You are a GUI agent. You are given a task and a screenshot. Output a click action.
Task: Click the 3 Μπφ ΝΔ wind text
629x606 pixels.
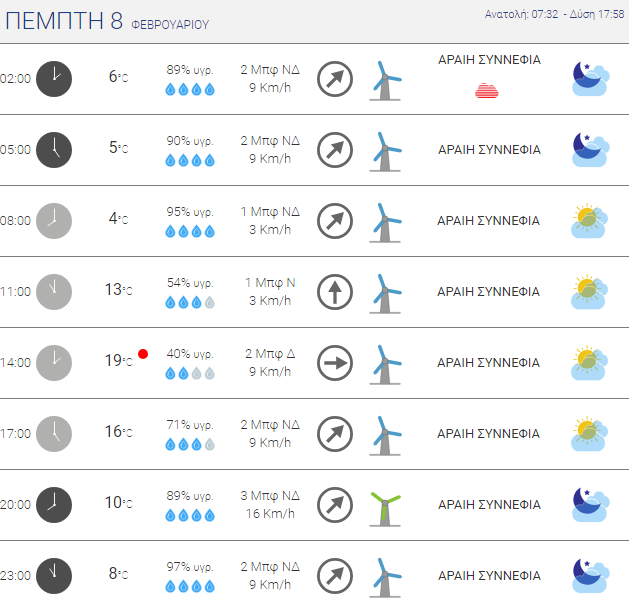pyautogui.click(x=270, y=496)
